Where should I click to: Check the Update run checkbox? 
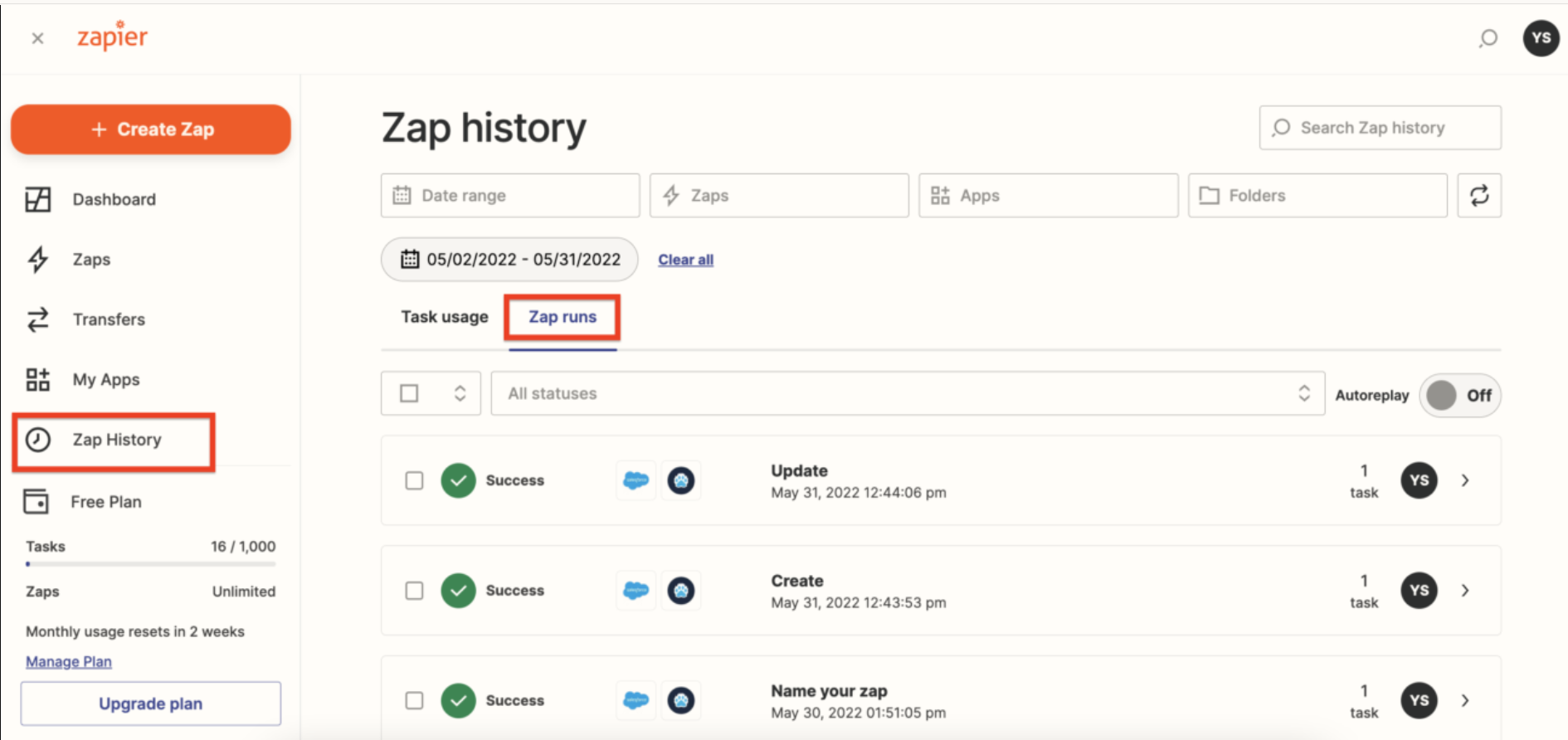414,480
